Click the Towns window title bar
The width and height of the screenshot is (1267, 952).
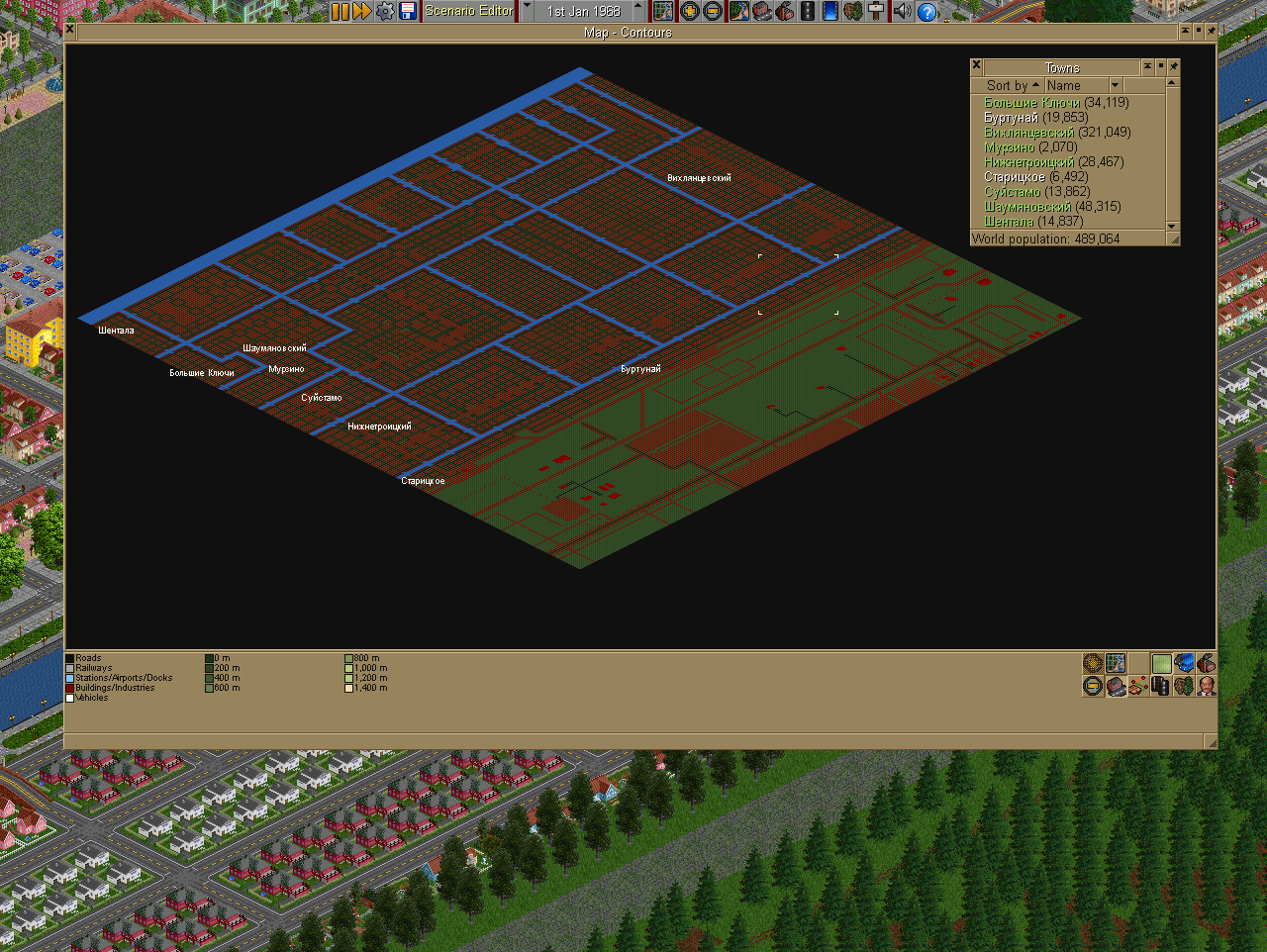(x=1061, y=67)
